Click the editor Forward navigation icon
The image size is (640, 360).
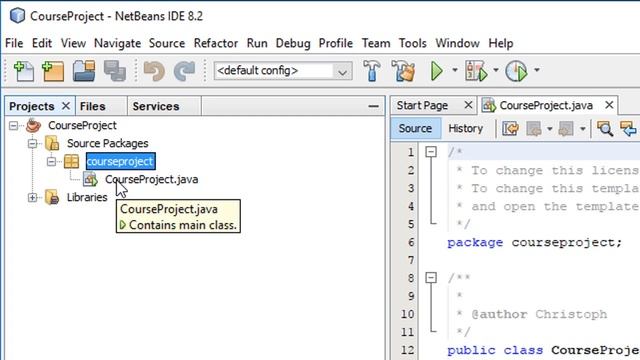tap(566, 129)
